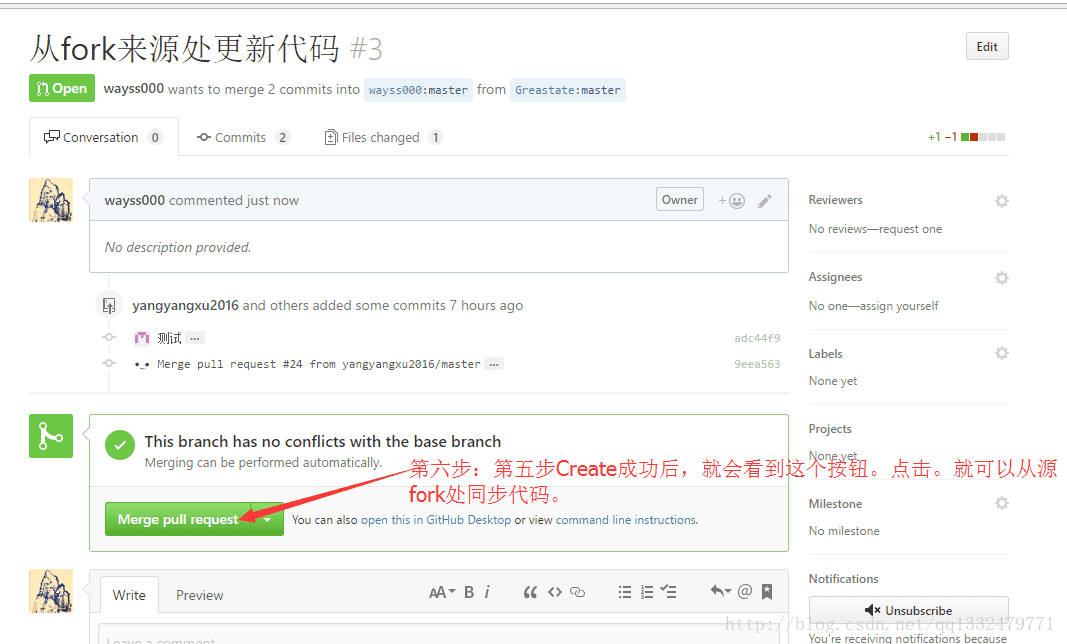Expand merge options dropdown arrow
Viewport: 1067px width, 644px height.
[x=267, y=519]
